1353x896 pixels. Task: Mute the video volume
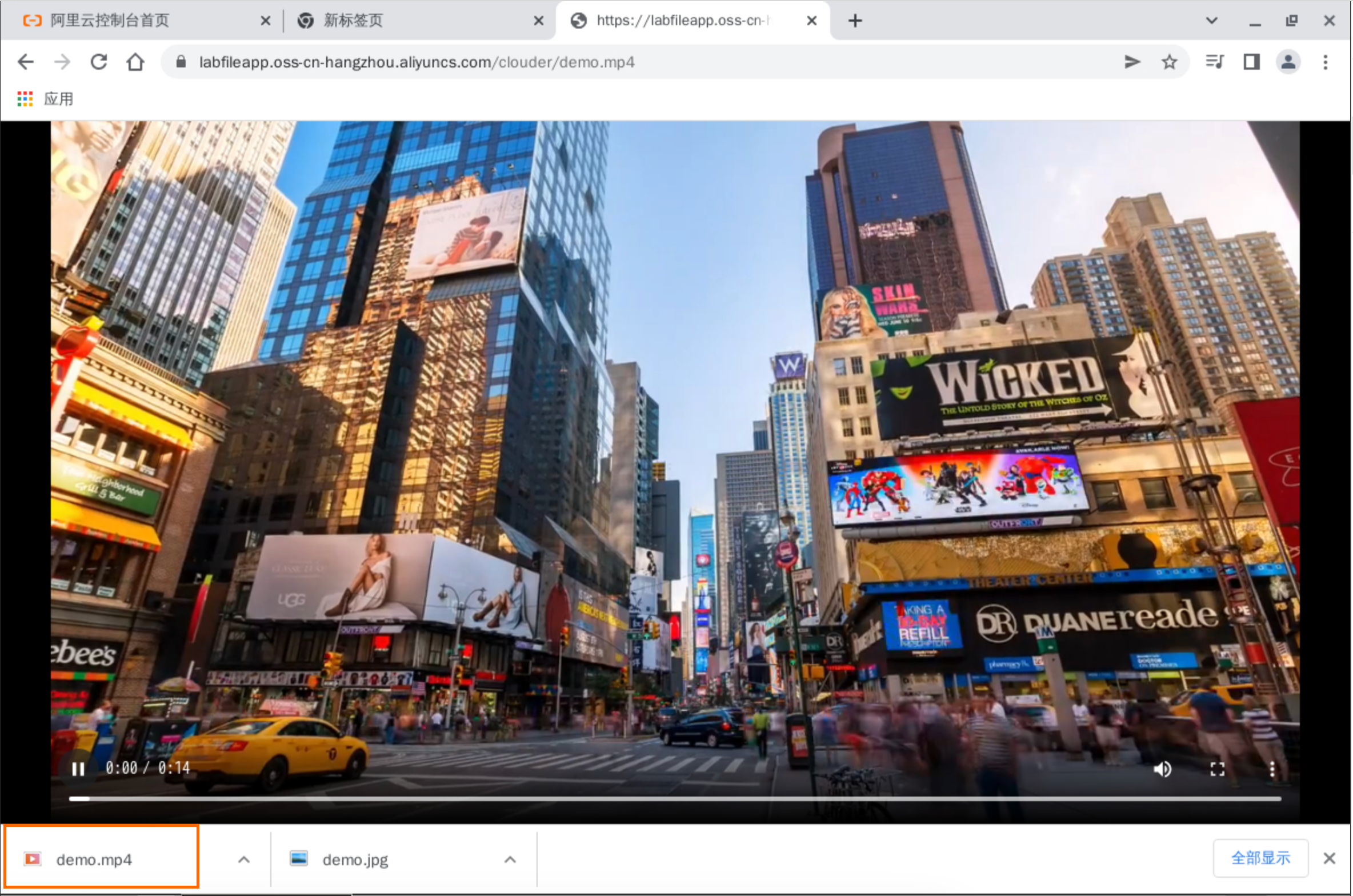click(1162, 769)
